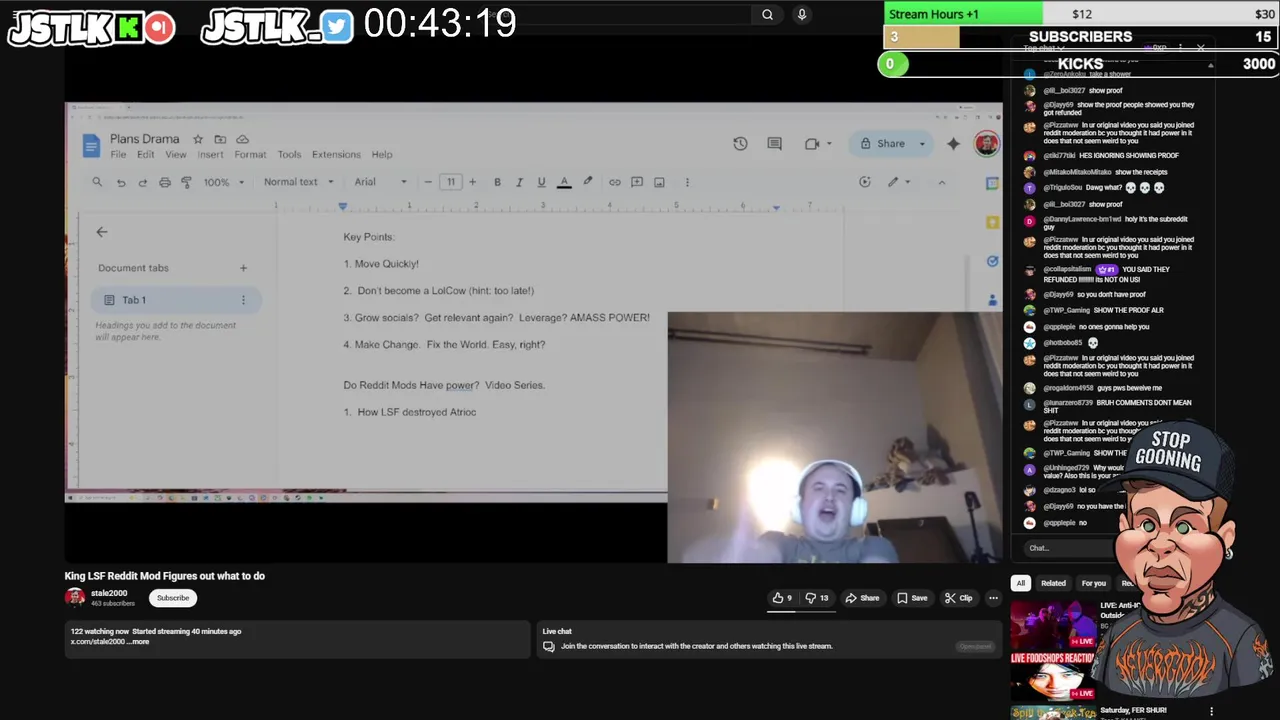Open the File menu
The image size is (1280, 720).
click(118, 155)
